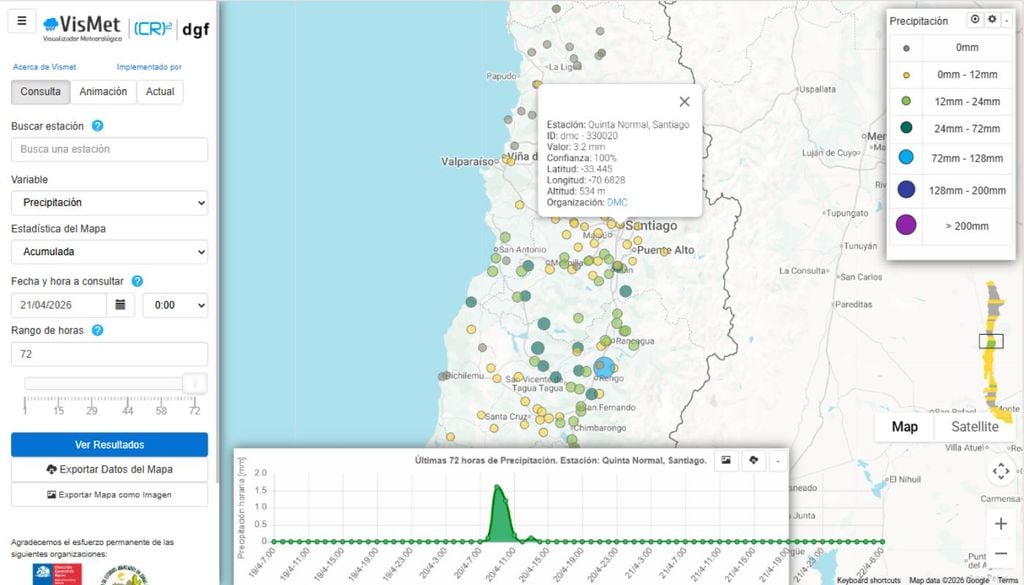Open the calendar date picker icon
The image size is (1024, 585).
click(120, 305)
